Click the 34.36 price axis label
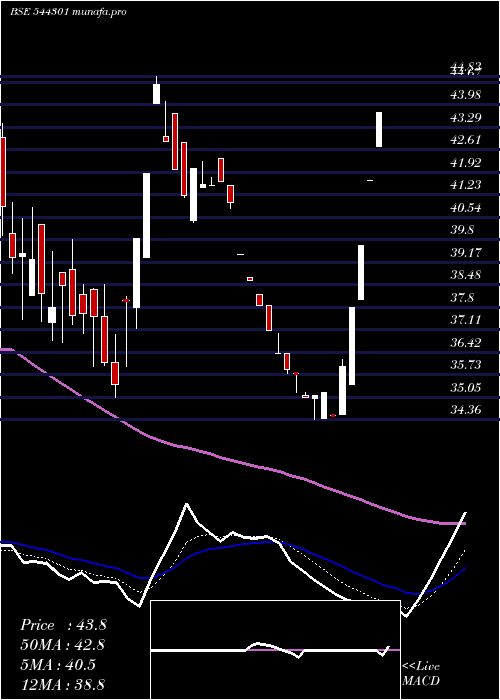500x700 pixels. pos(466,409)
